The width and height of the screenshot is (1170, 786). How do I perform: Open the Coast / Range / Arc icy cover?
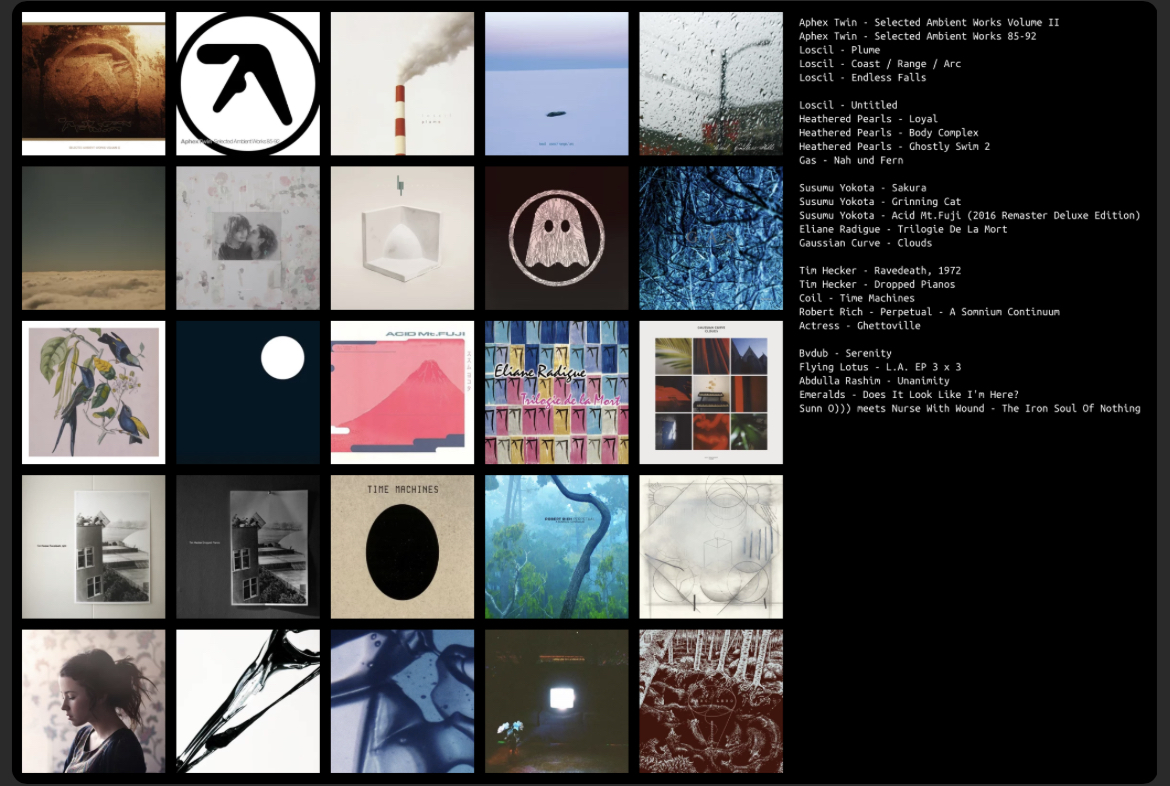coord(557,84)
